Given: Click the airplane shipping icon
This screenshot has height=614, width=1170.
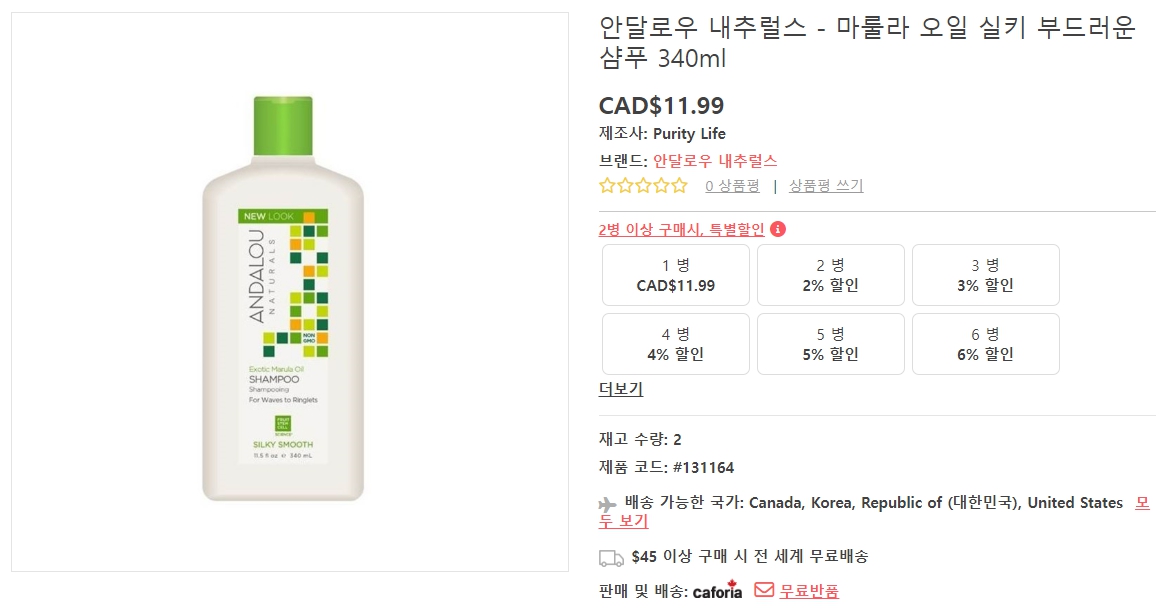Looking at the screenshot, I should point(606,502).
